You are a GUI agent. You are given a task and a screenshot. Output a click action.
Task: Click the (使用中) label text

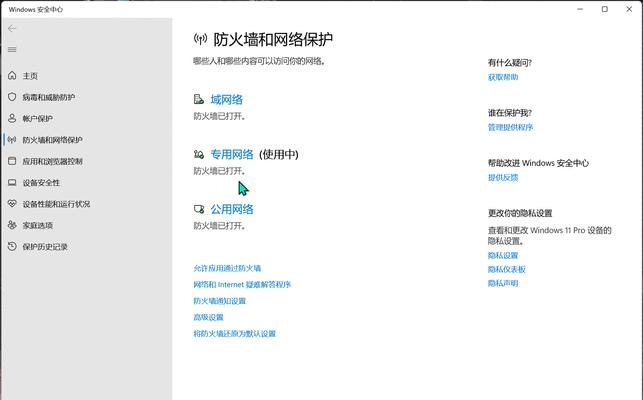(279, 155)
